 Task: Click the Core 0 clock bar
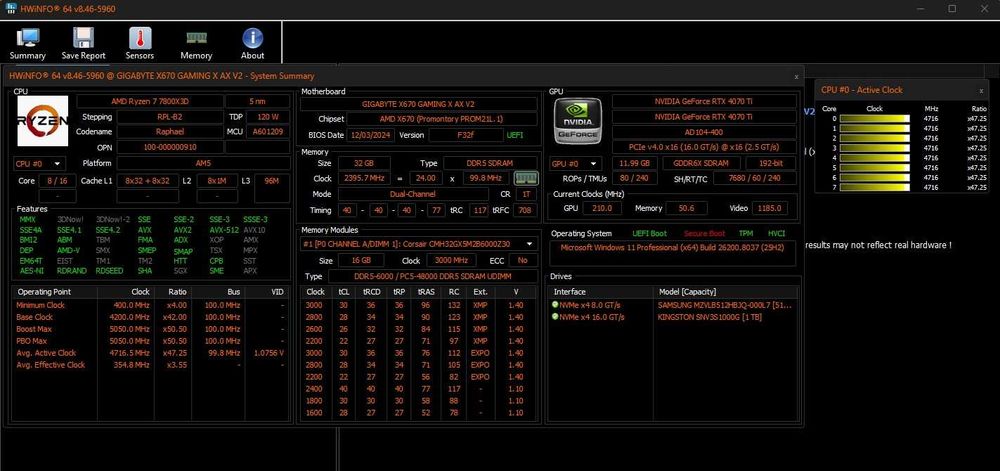874,119
